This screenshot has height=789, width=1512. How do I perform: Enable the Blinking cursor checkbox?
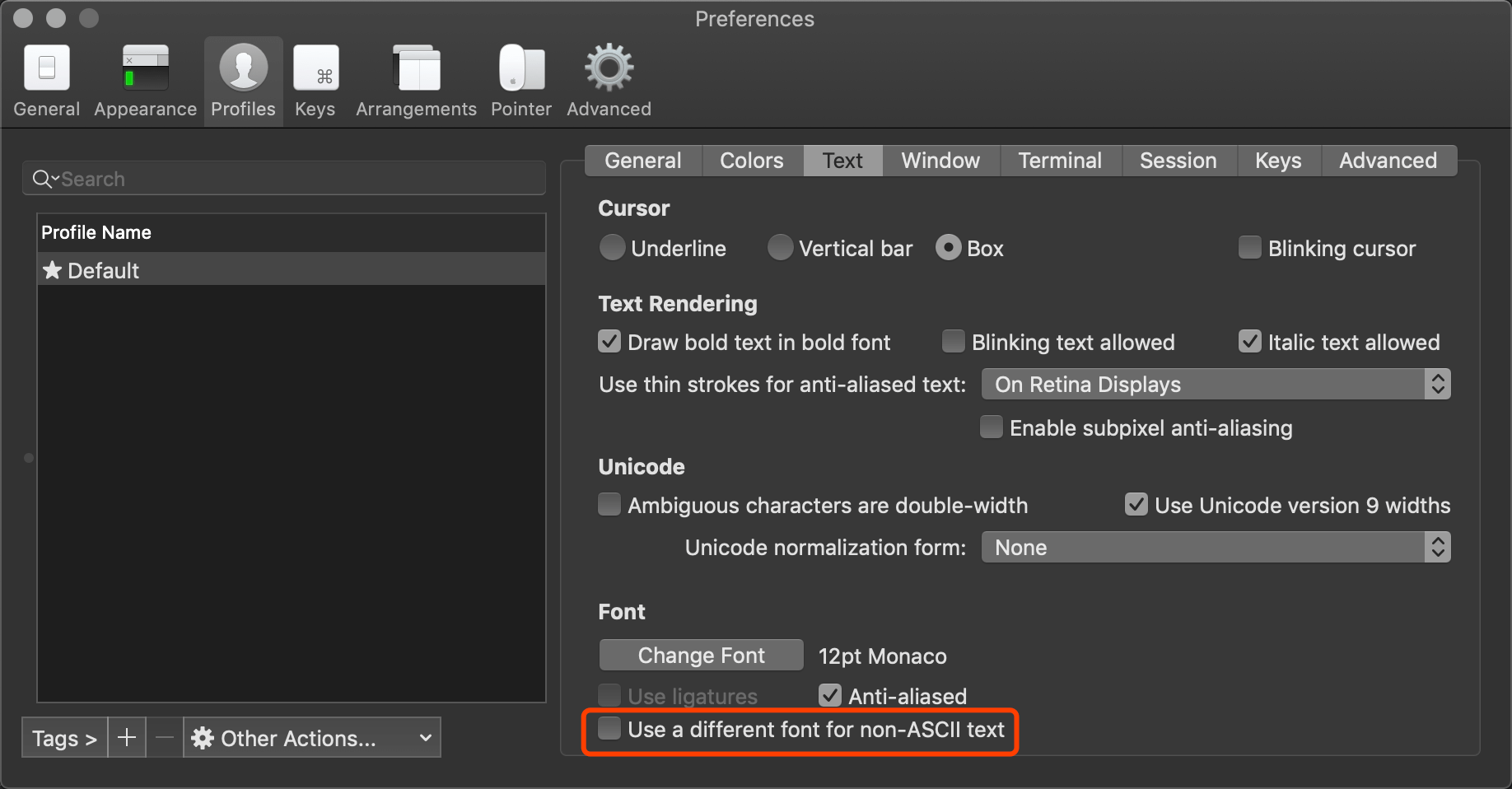(1250, 248)
